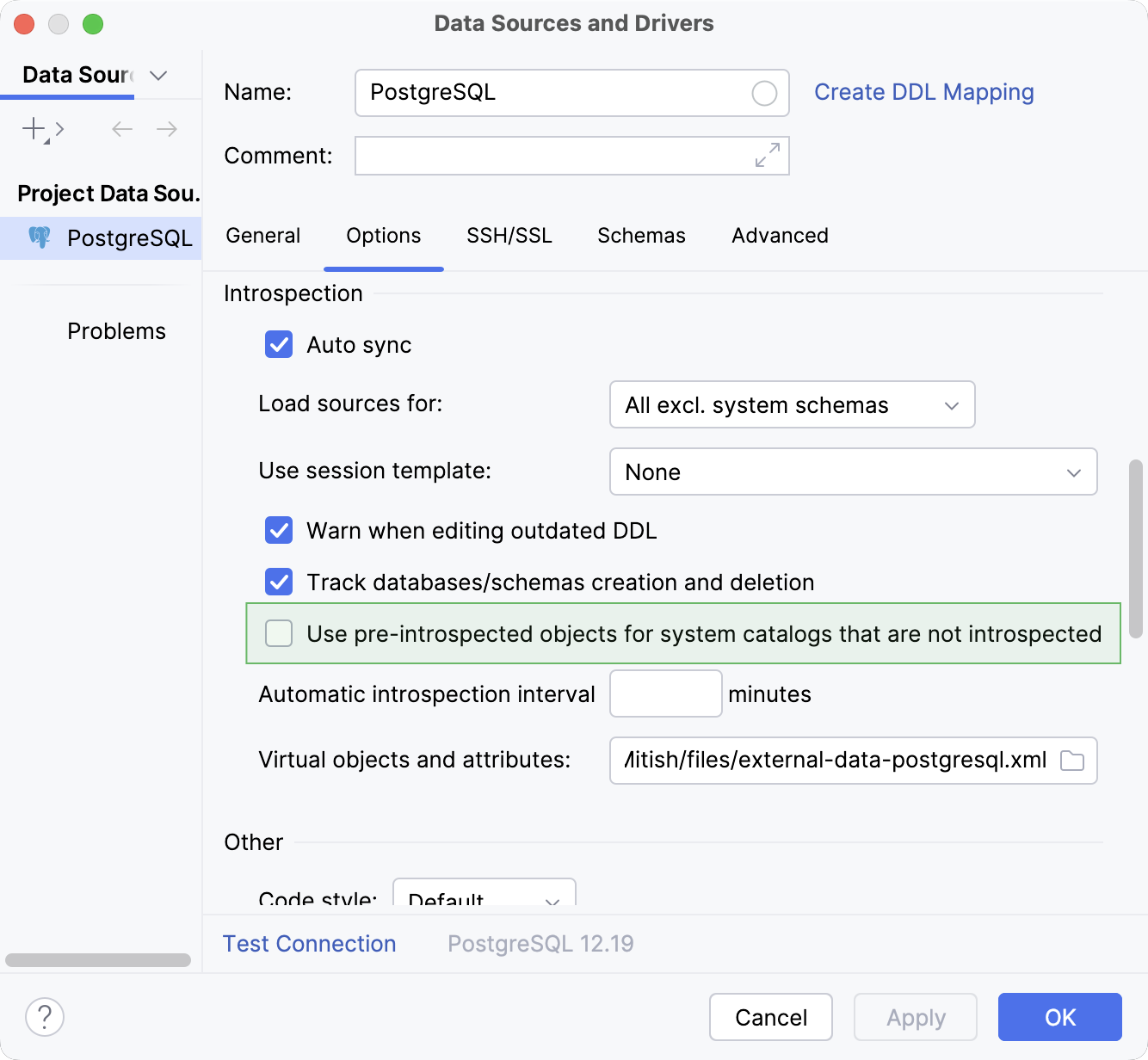
Task: Click the back navigation arrow
Action: (x=121, y=129)
